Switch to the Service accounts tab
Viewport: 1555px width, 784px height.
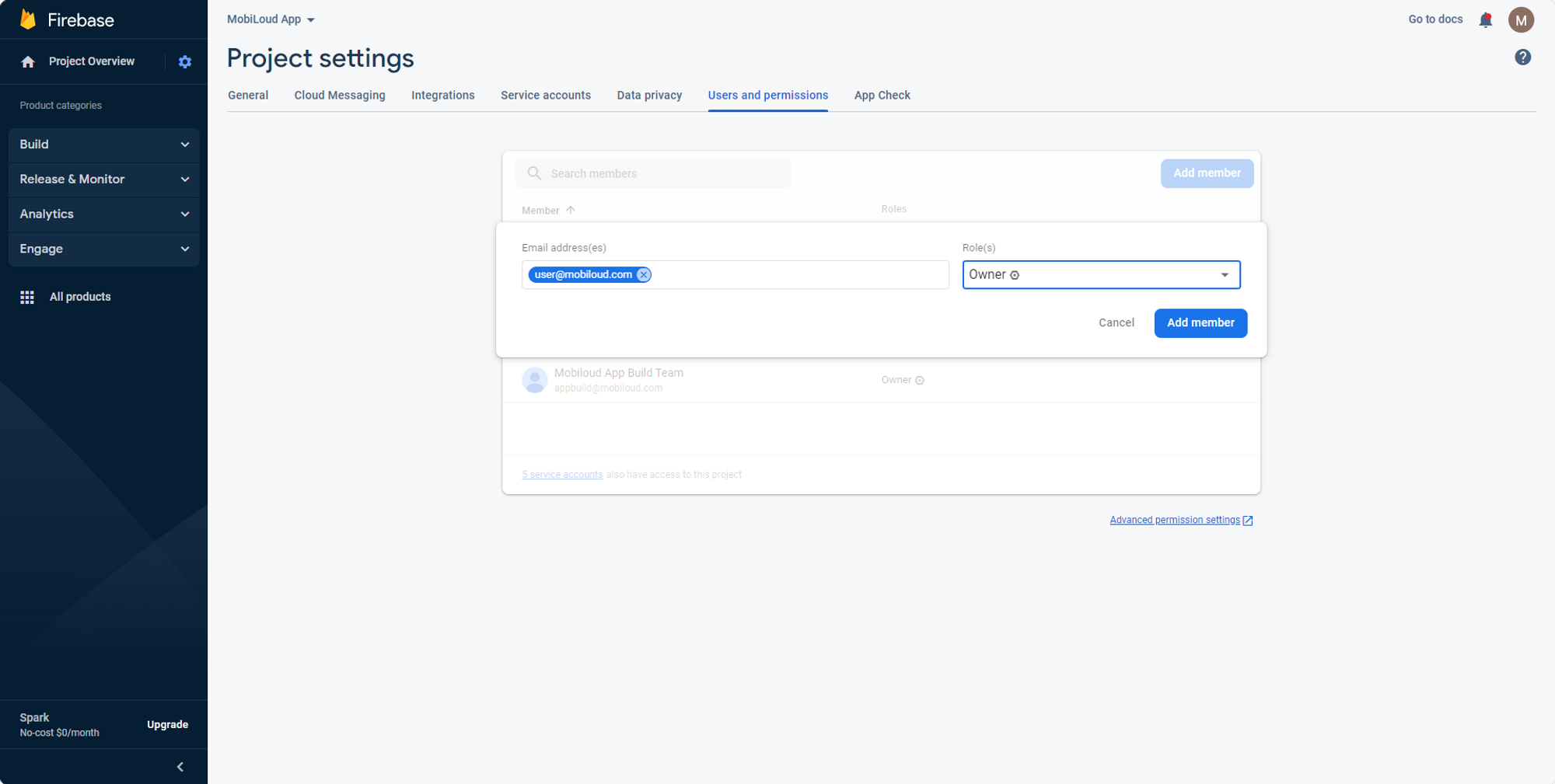546,96
